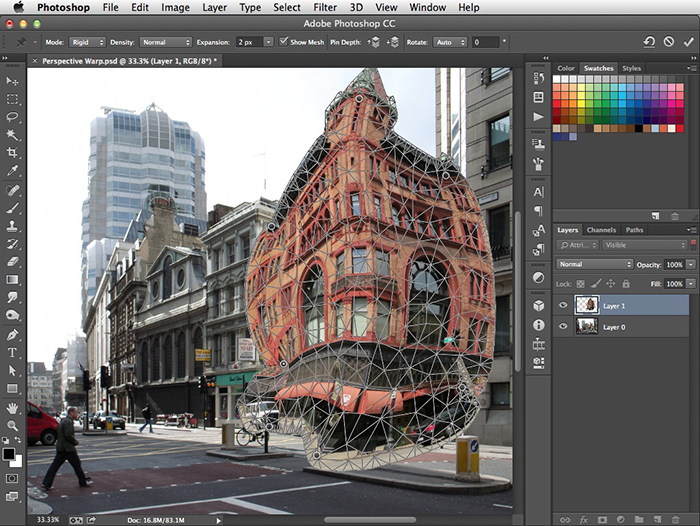Toggle the Show Mesh checkbox
Viewport: 700px width, 526px height.
285,42
